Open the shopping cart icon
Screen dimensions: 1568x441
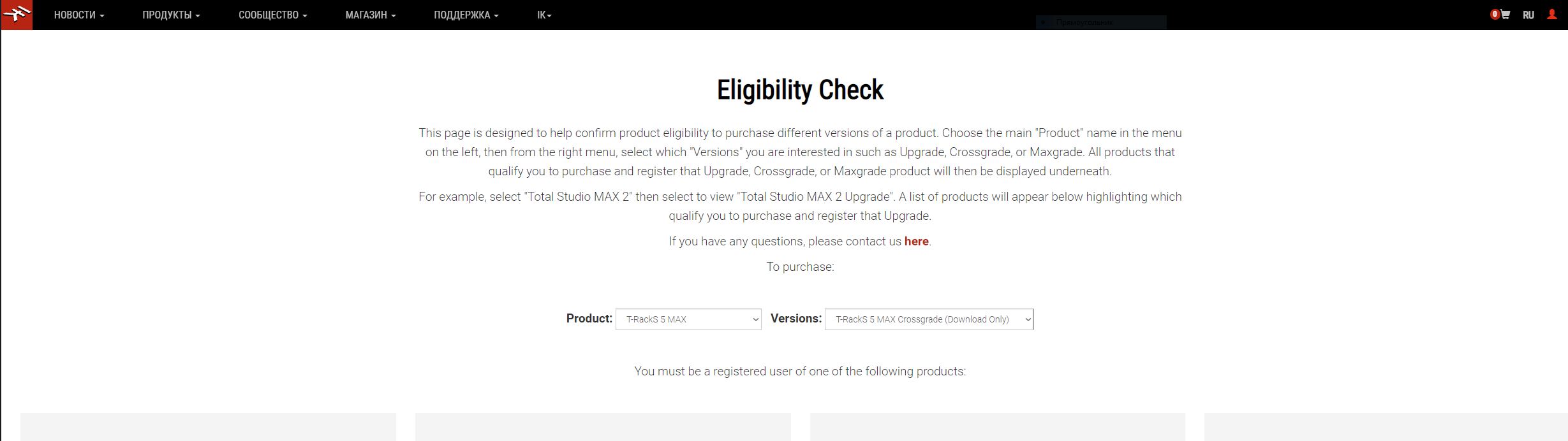(1505, 15)
